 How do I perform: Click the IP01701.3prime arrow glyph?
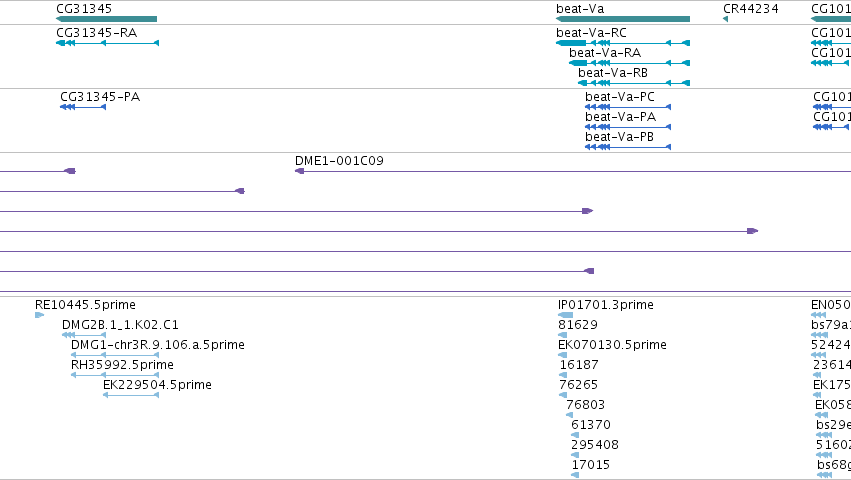565,315
